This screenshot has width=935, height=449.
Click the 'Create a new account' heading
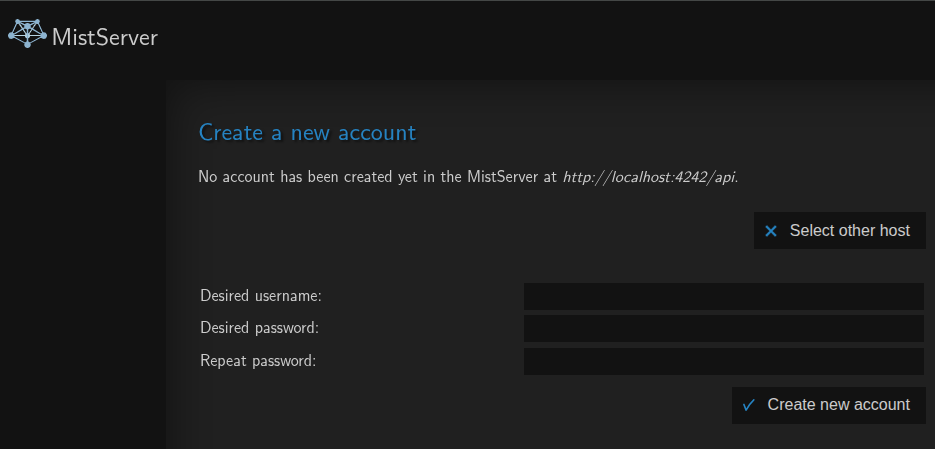pos(307,132)
